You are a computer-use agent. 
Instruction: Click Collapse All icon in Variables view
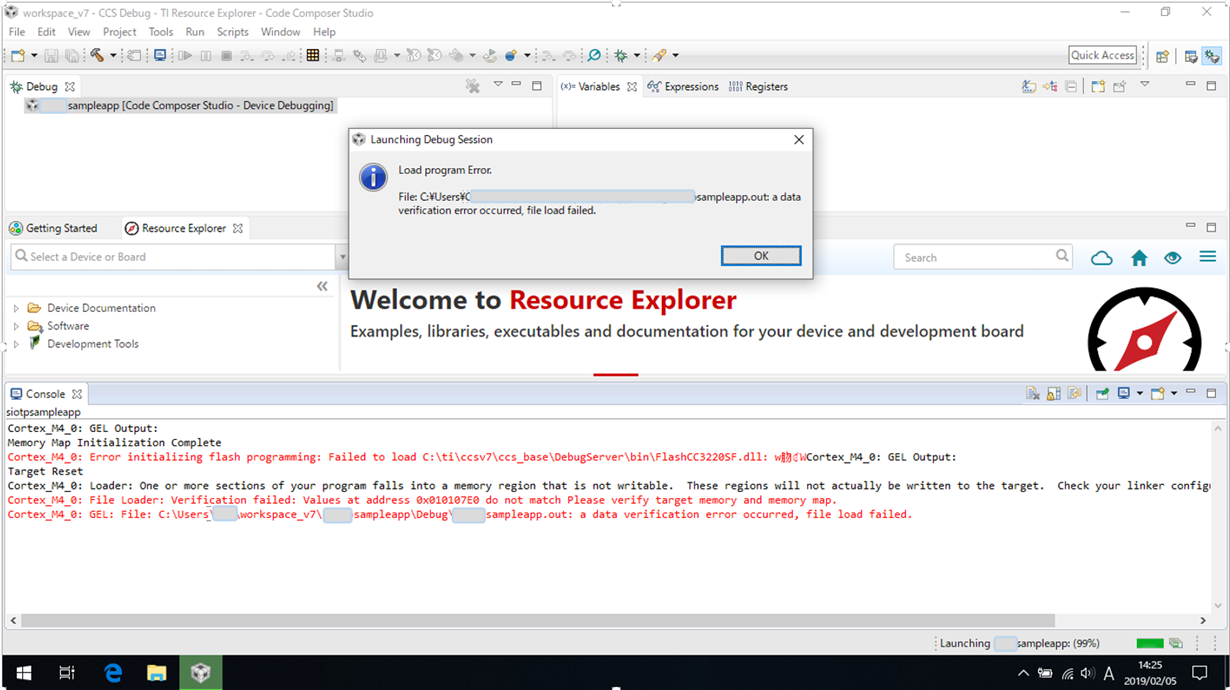click(x=1071, y=87)
